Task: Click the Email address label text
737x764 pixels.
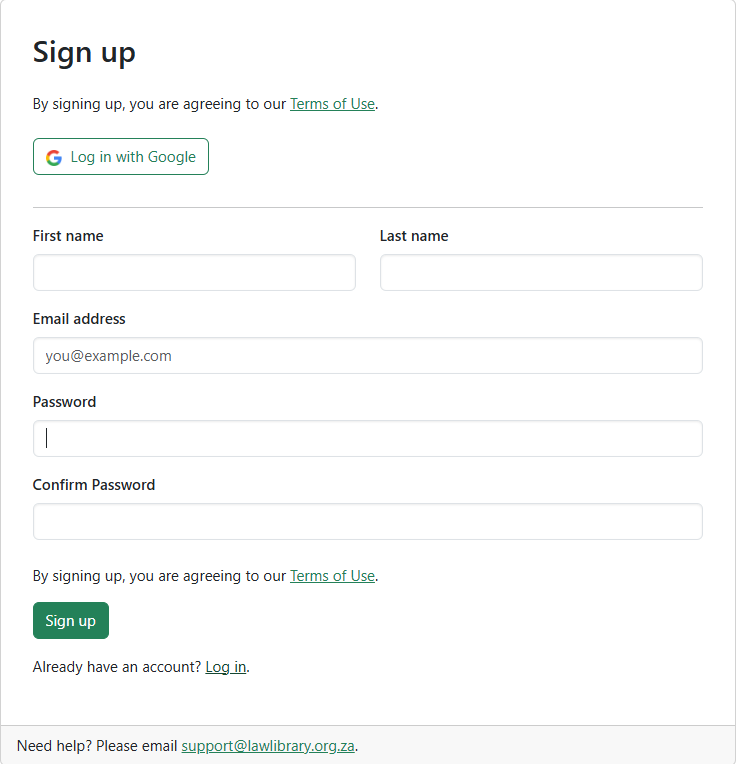Action: pyautogui.click(x=79, y=319)
